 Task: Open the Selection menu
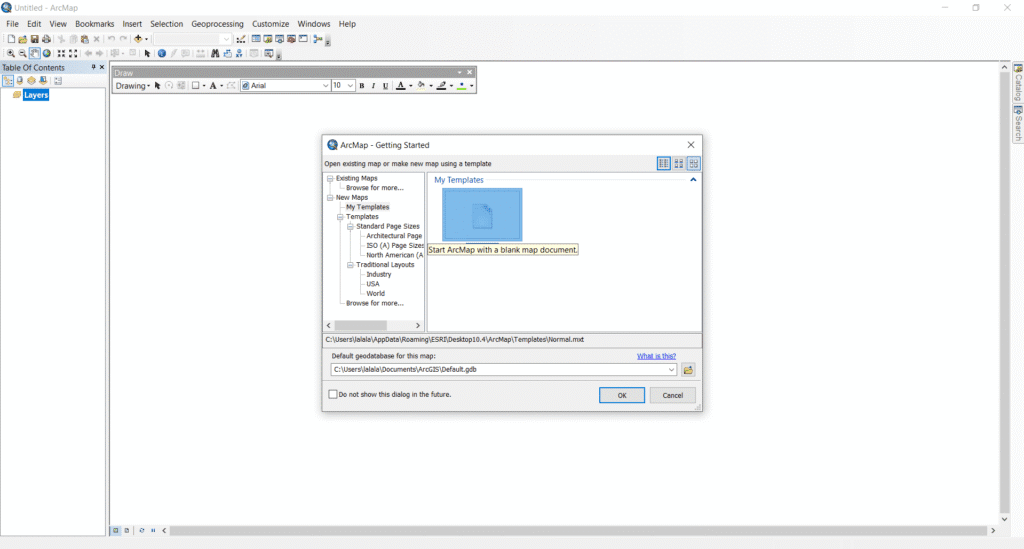coord(167,24)
